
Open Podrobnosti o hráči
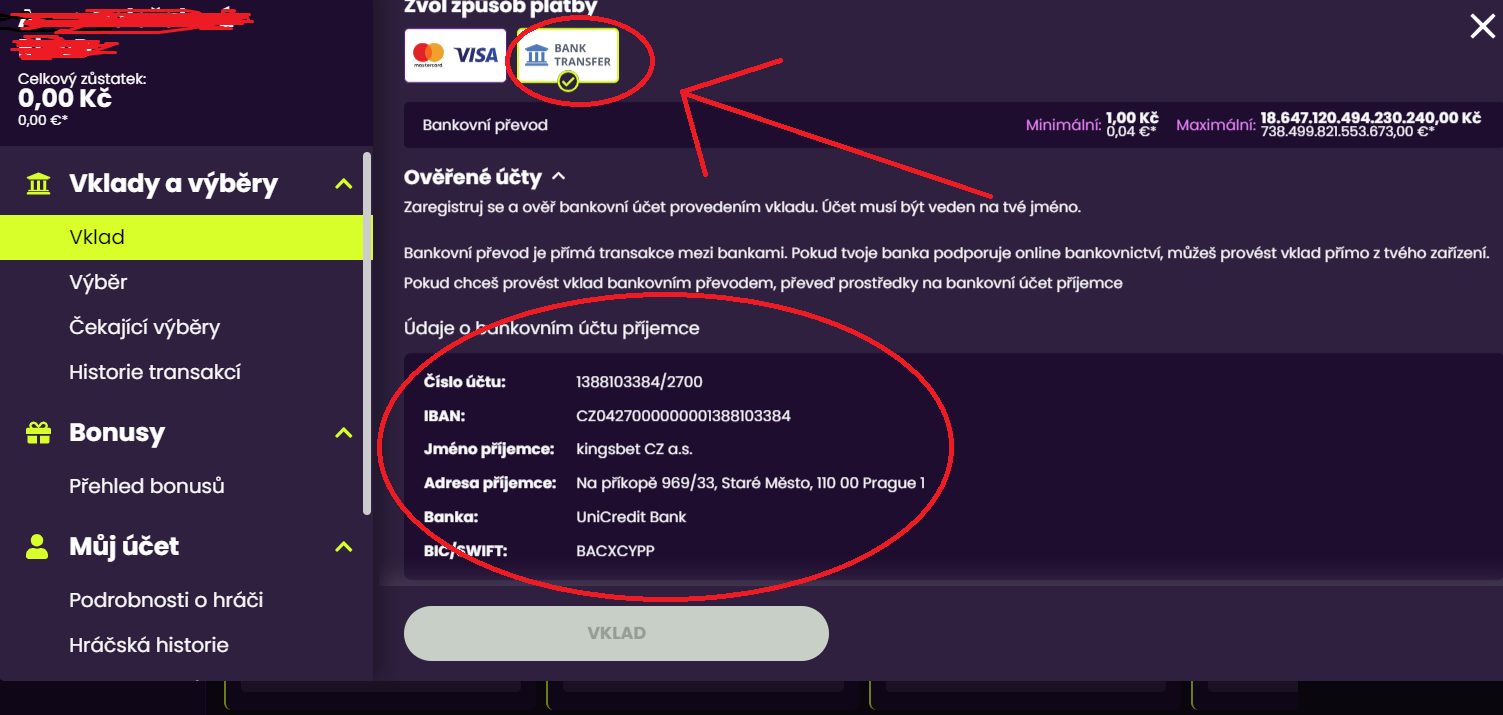click(x=166, y=601)
